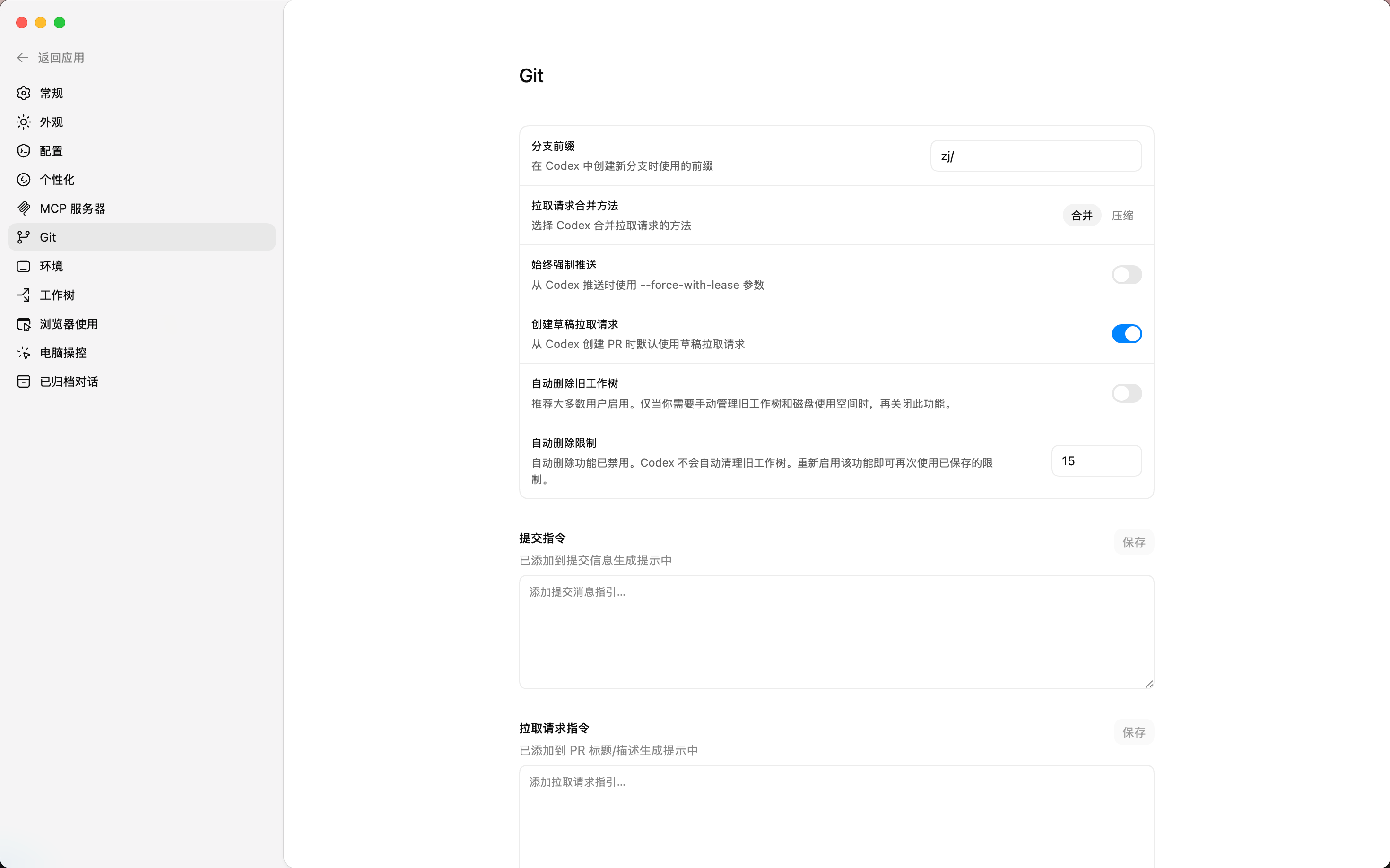This screenshot has height=868, width=1390.
Task: Click the 外观 sun icon
Action: point(24,122)
